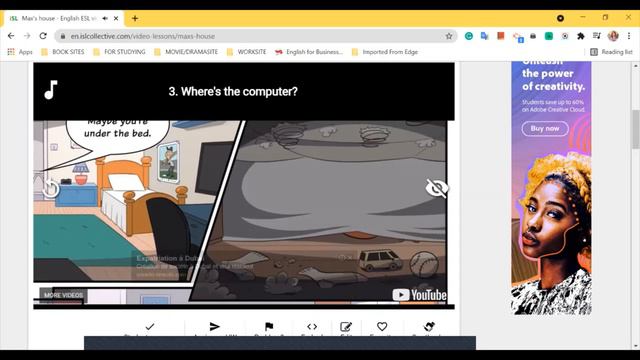
Task: Click the green square extension icon
Action: pyautogui.click(x=549, y=36)
